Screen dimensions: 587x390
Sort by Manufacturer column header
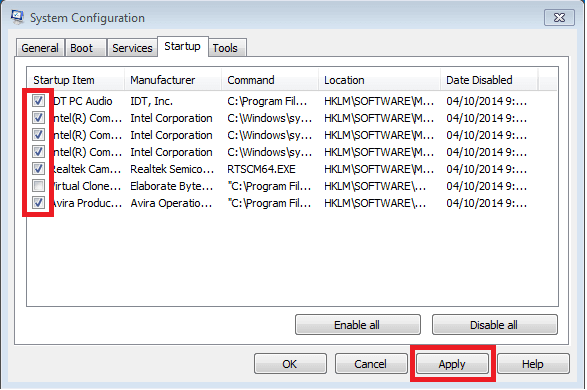tap(173, 80)
